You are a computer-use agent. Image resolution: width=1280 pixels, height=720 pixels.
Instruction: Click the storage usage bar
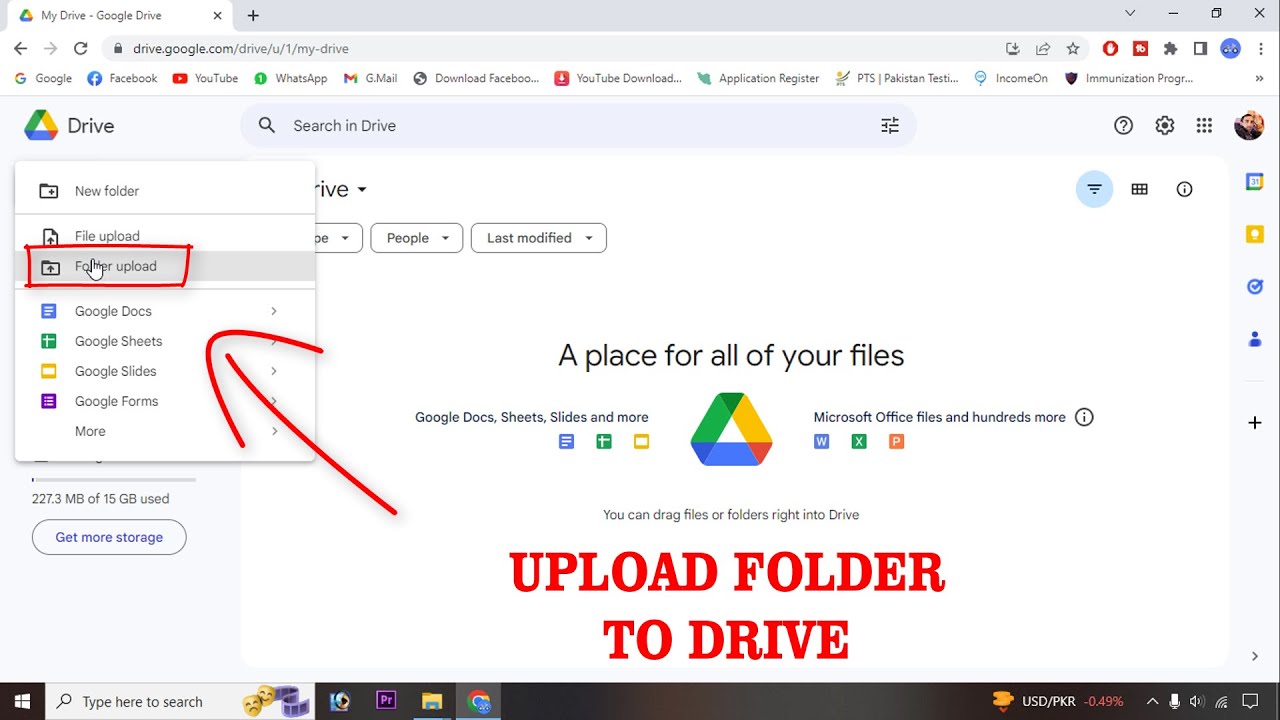point(114,480)
